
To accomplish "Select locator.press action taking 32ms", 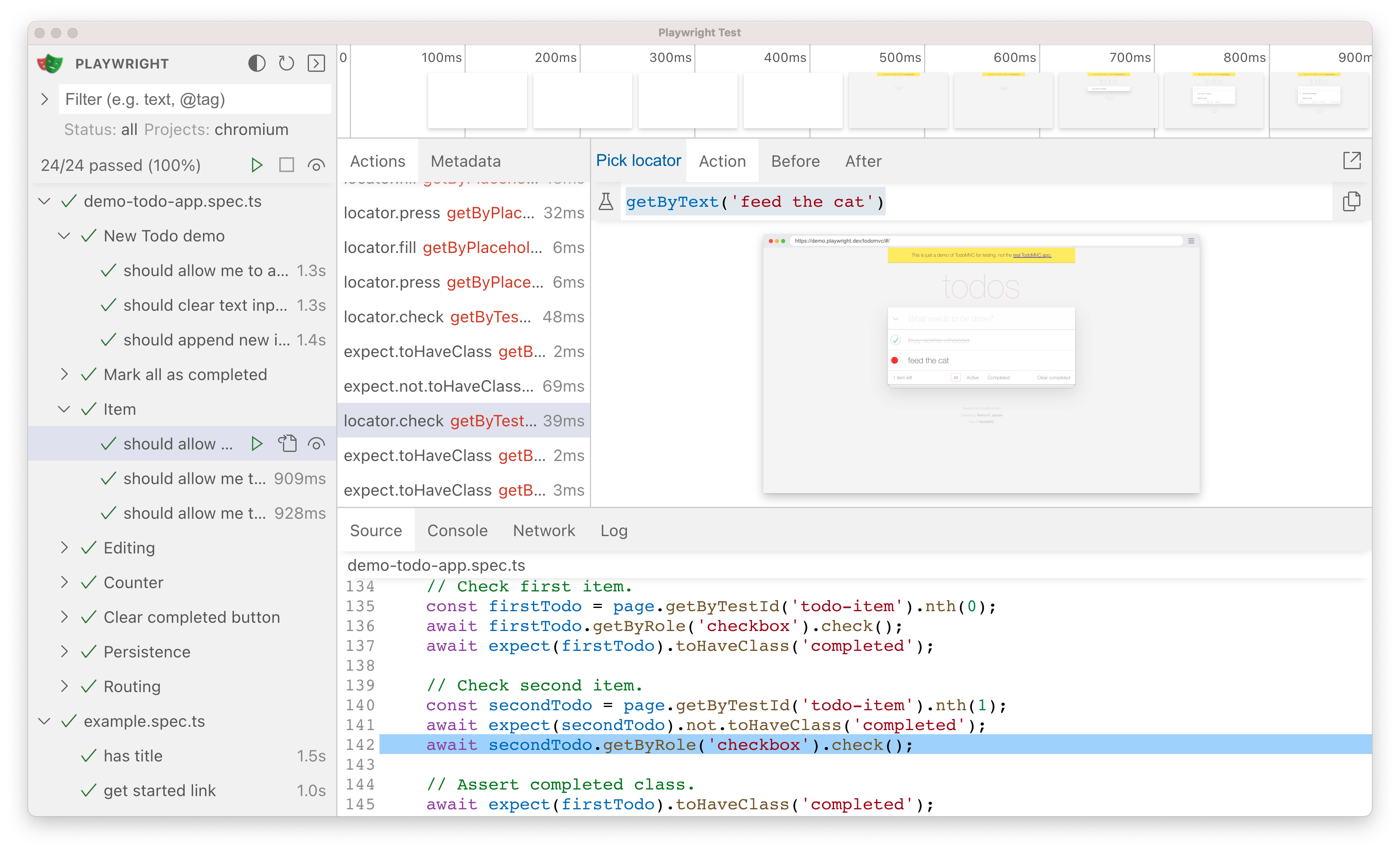I will tap(464, 213).
